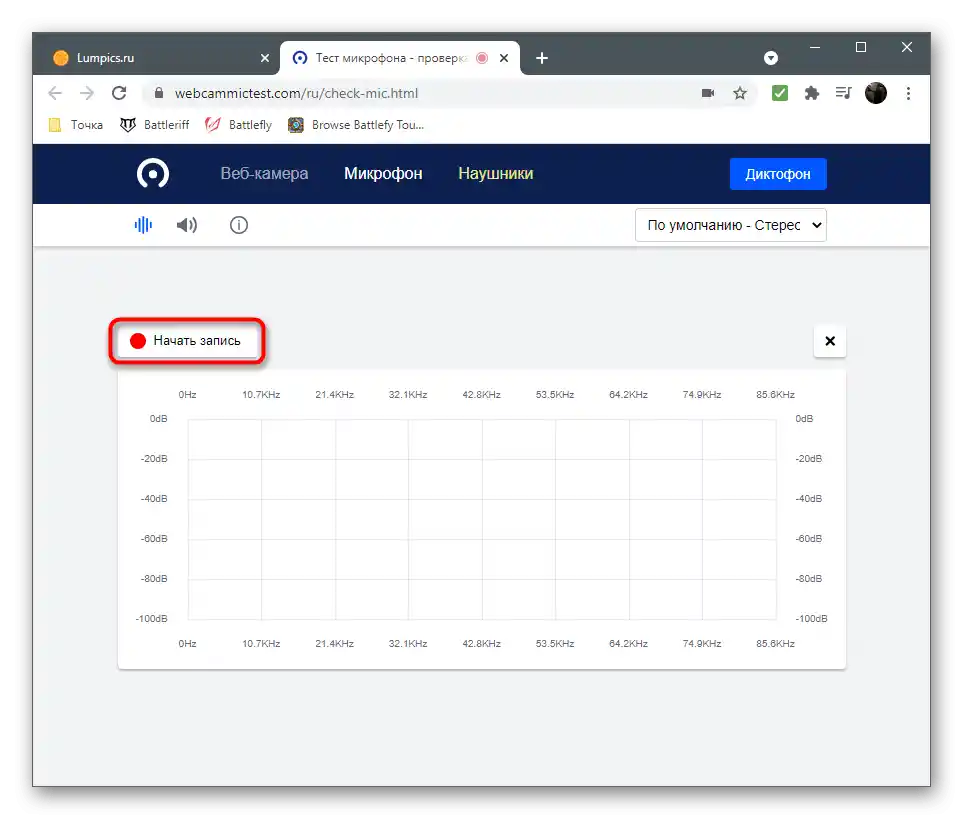Reload the current page
This screenshot has height=819, width=963.
tap(119, 93)
